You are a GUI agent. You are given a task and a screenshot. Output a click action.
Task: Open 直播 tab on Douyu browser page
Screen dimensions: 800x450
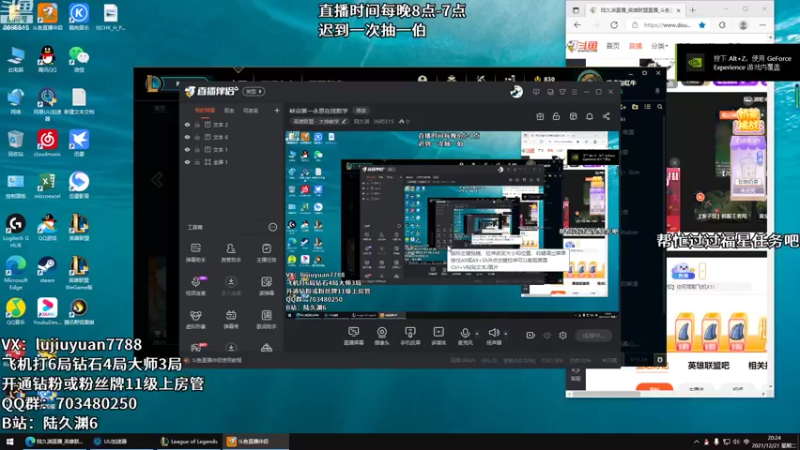(635, 46)
